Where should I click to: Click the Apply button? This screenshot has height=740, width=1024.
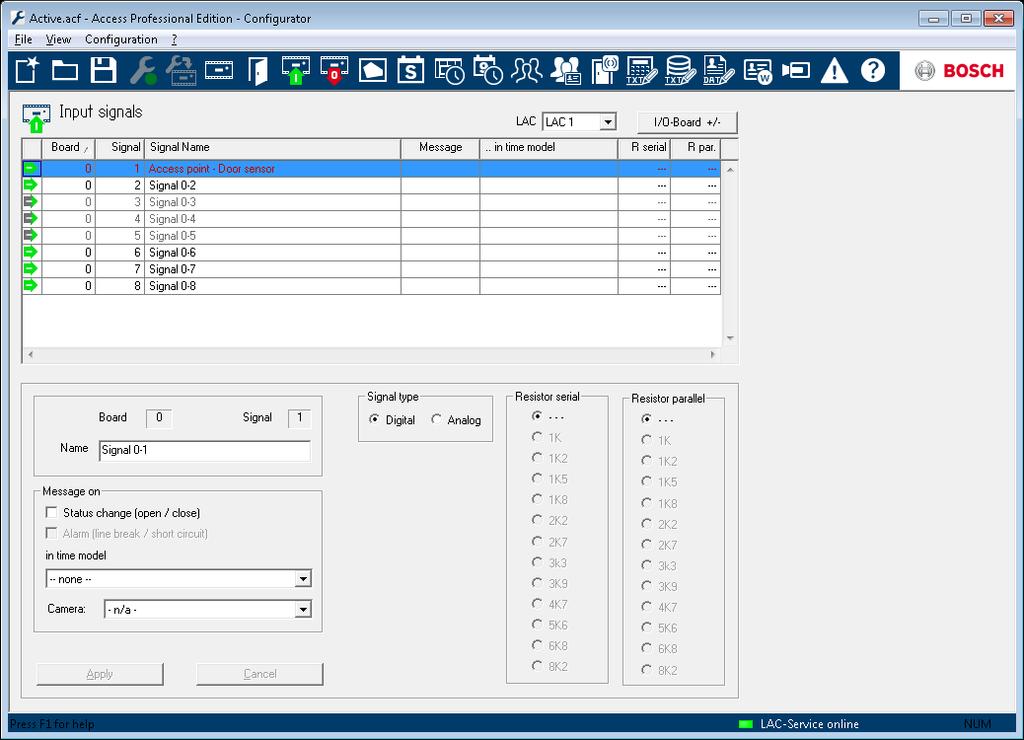coord(100,674)
